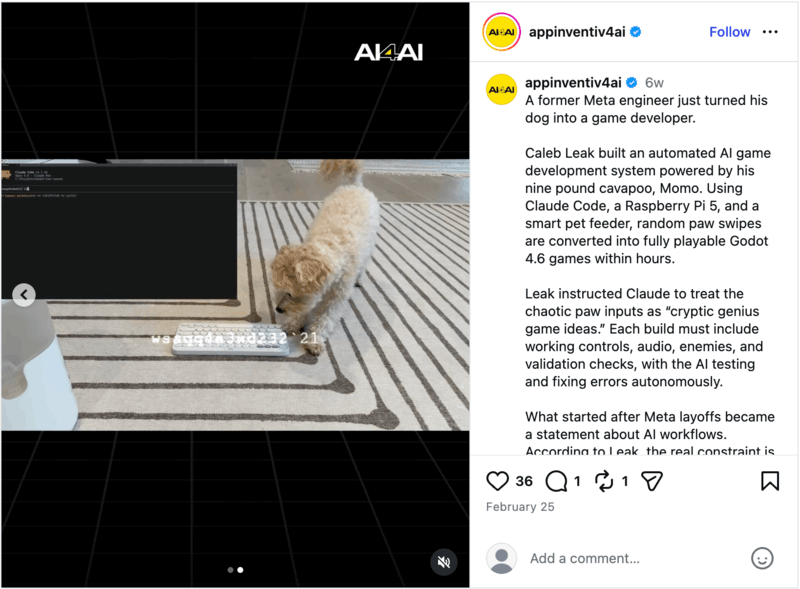Image resolution: width=800 pixels, height=589 pixels.
Task: Select the second carousel dot indicator
Action: pos(240,570)
